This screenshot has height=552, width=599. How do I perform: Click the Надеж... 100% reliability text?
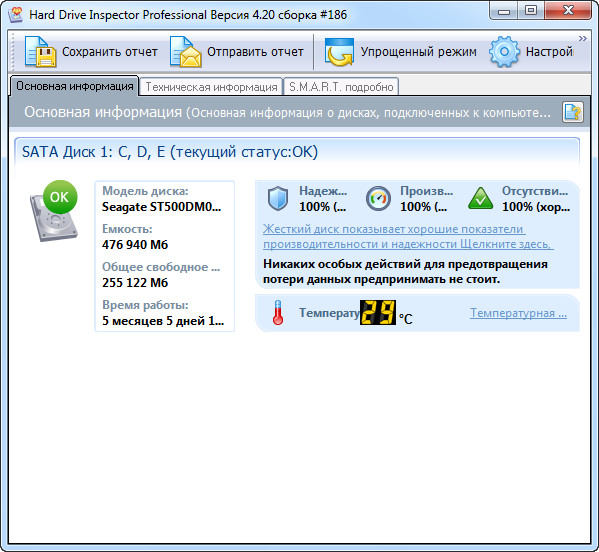click(323, 199)
